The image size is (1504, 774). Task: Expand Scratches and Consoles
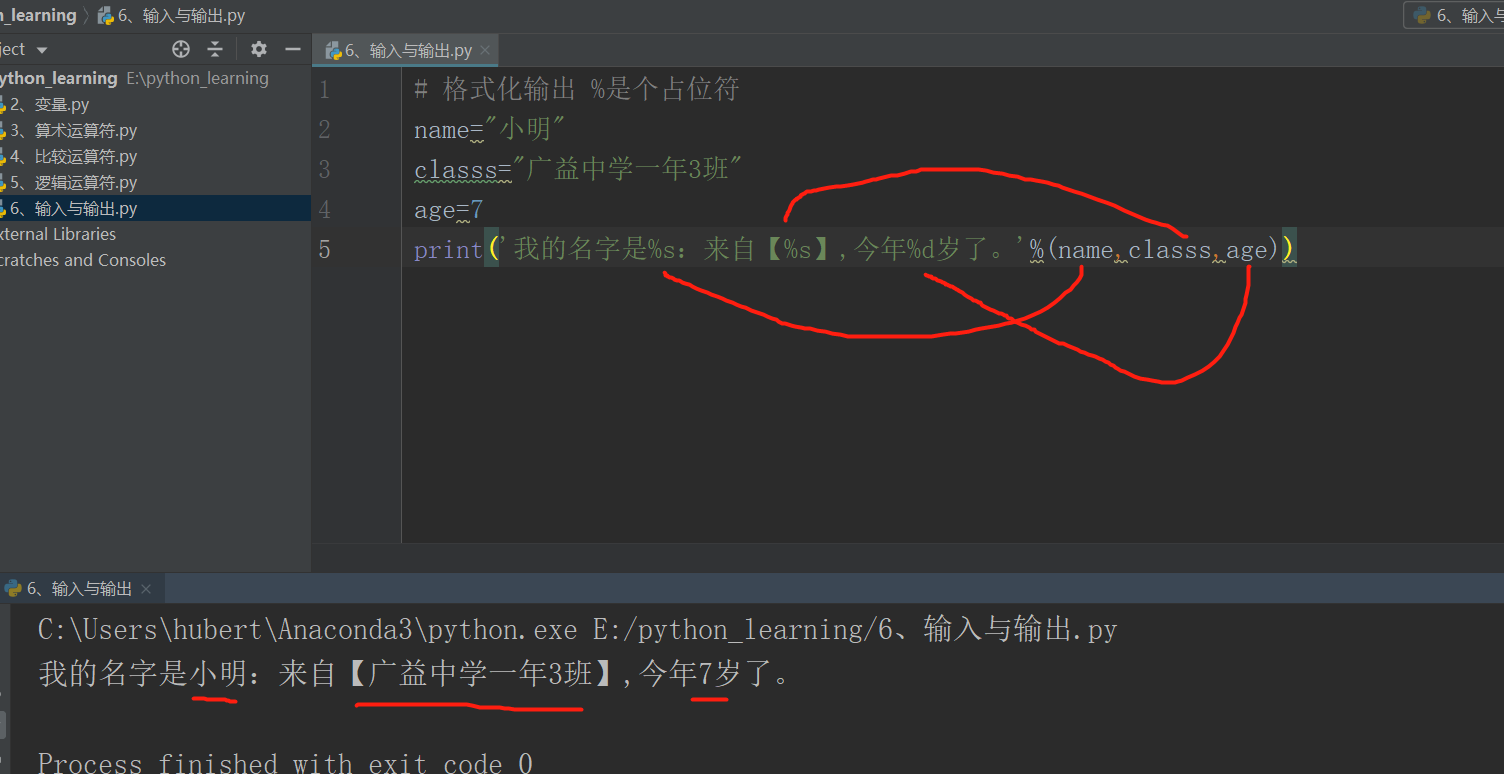pos(83,259)
